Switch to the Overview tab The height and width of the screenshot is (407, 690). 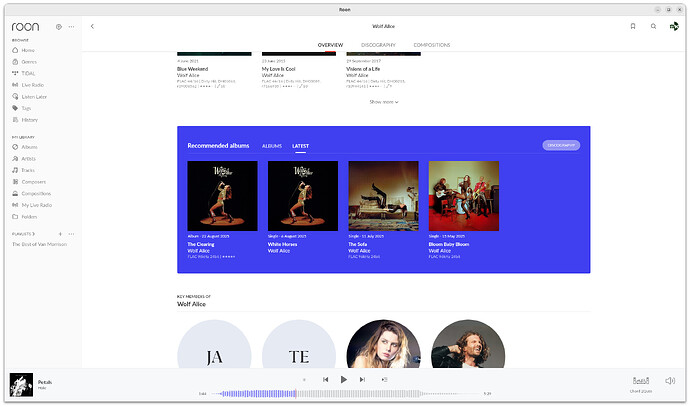coord(330,45)
